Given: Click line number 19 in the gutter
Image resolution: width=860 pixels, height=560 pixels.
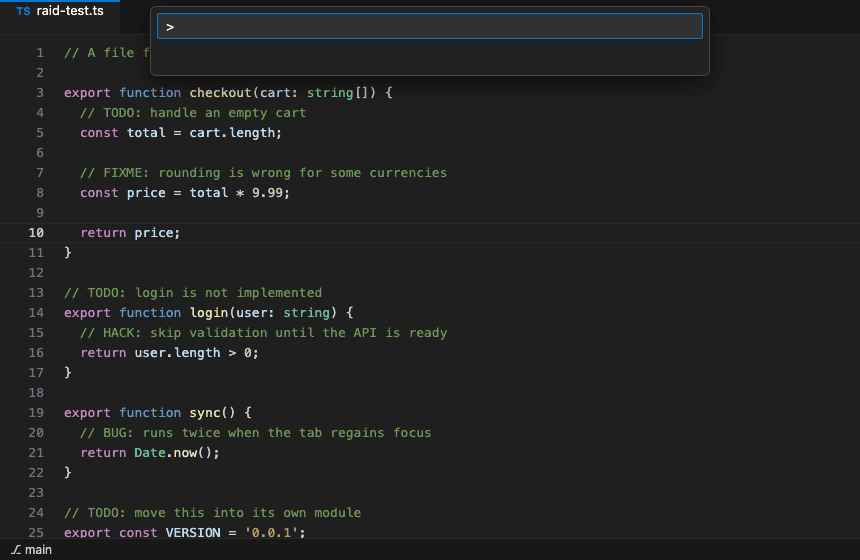Looking at the screenshot, I should point(36,412).
